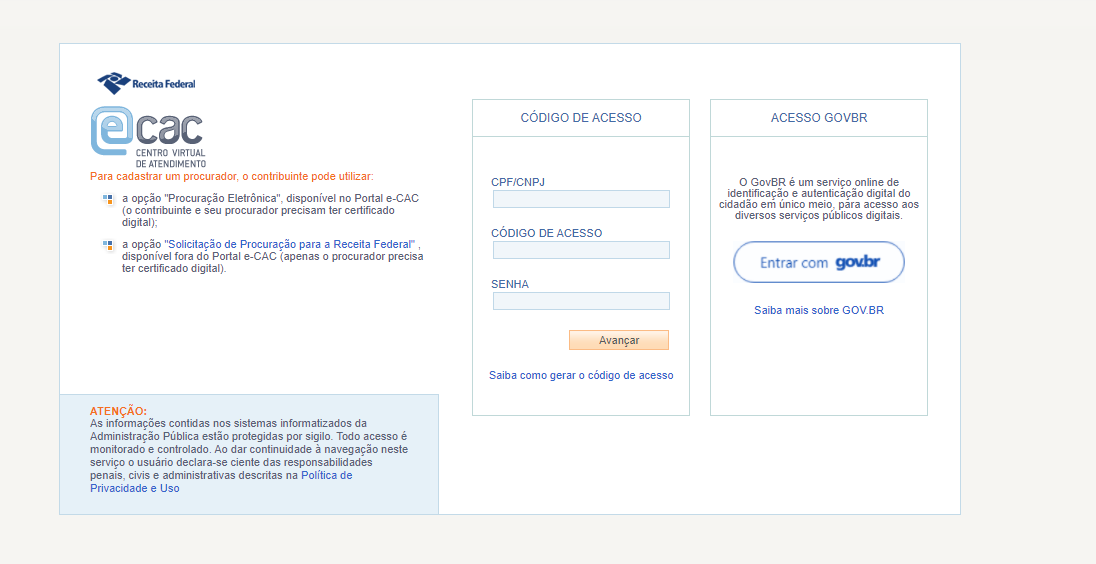Open Política de Privacidade e Uso link
This screenshot has width=1096, height=564.
(222, 482)
